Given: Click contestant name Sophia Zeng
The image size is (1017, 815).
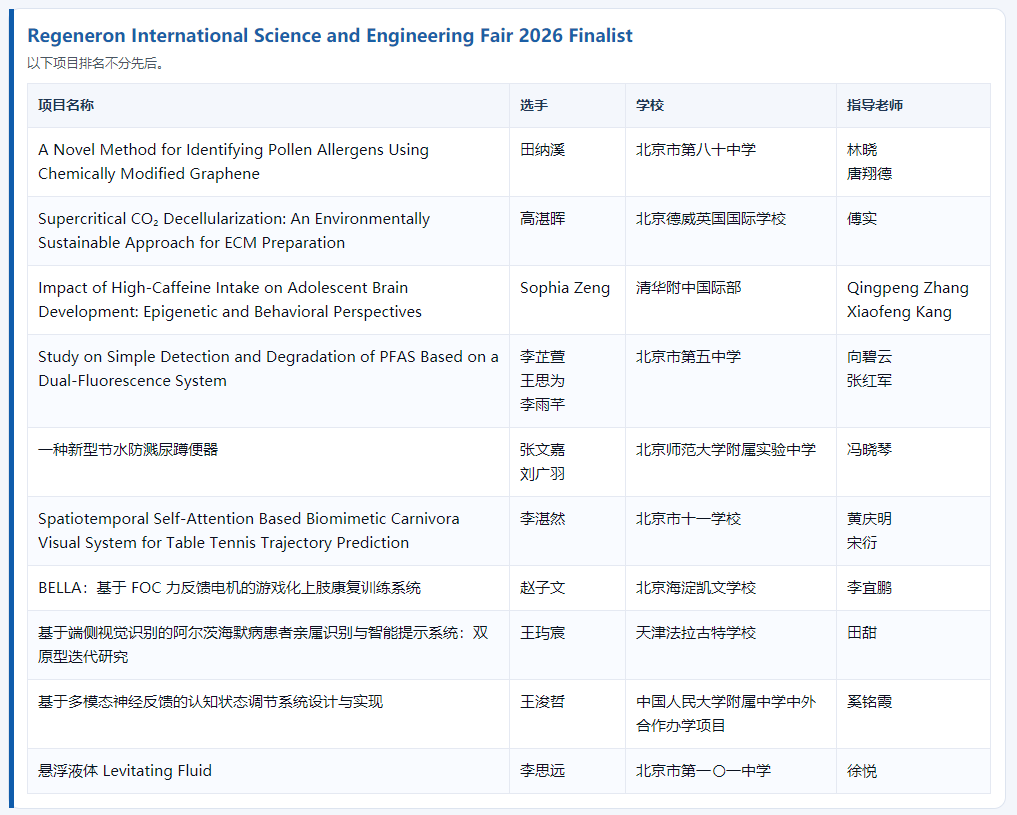Looking at the screenshot, I should coord(564,288).
